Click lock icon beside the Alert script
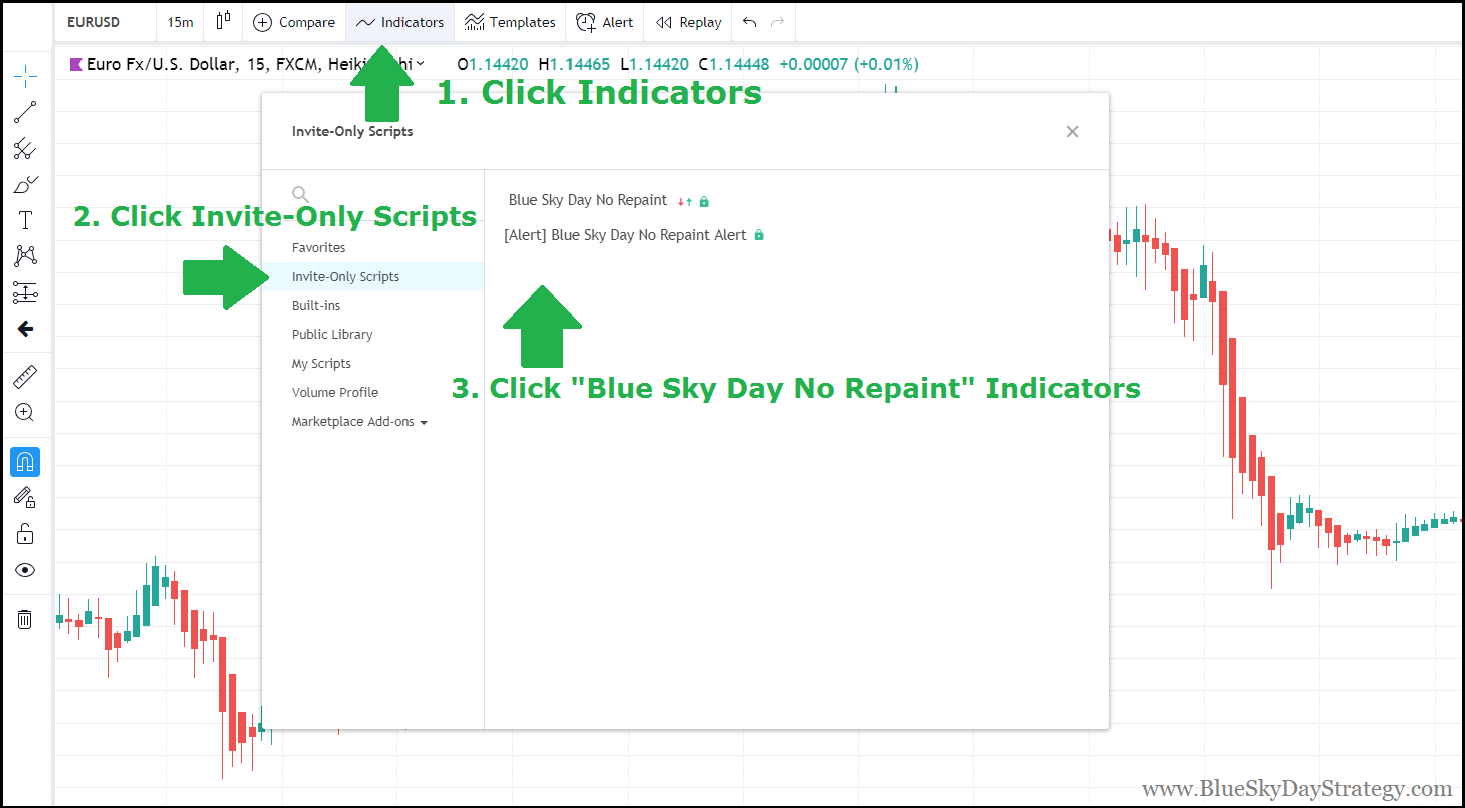Image resolution: width=1465 pixels, height=808 pixels. pyautogui.click(x=759, y=235)
